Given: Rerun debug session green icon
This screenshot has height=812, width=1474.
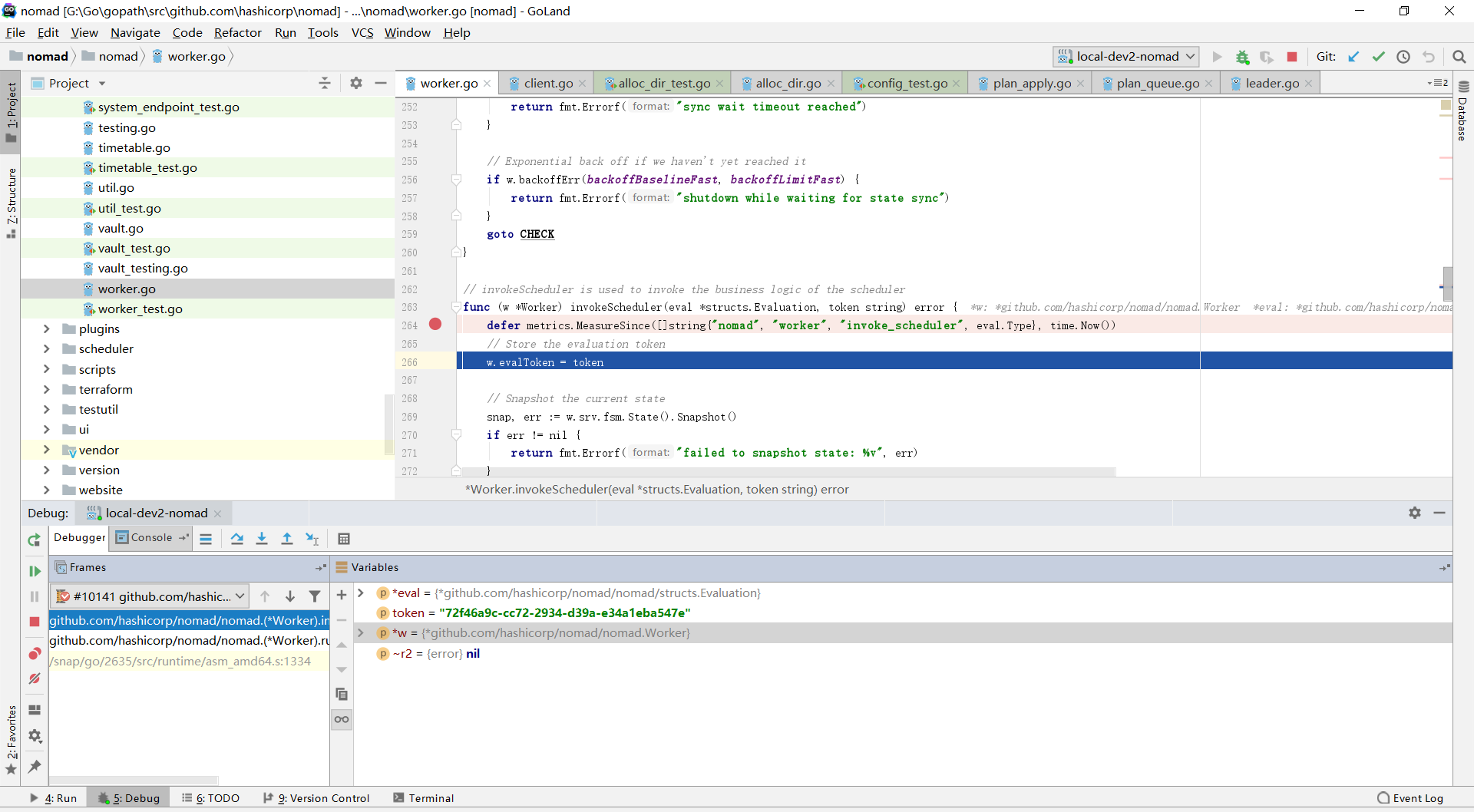Looking at the screenshot, I should (x=35, y=540).
